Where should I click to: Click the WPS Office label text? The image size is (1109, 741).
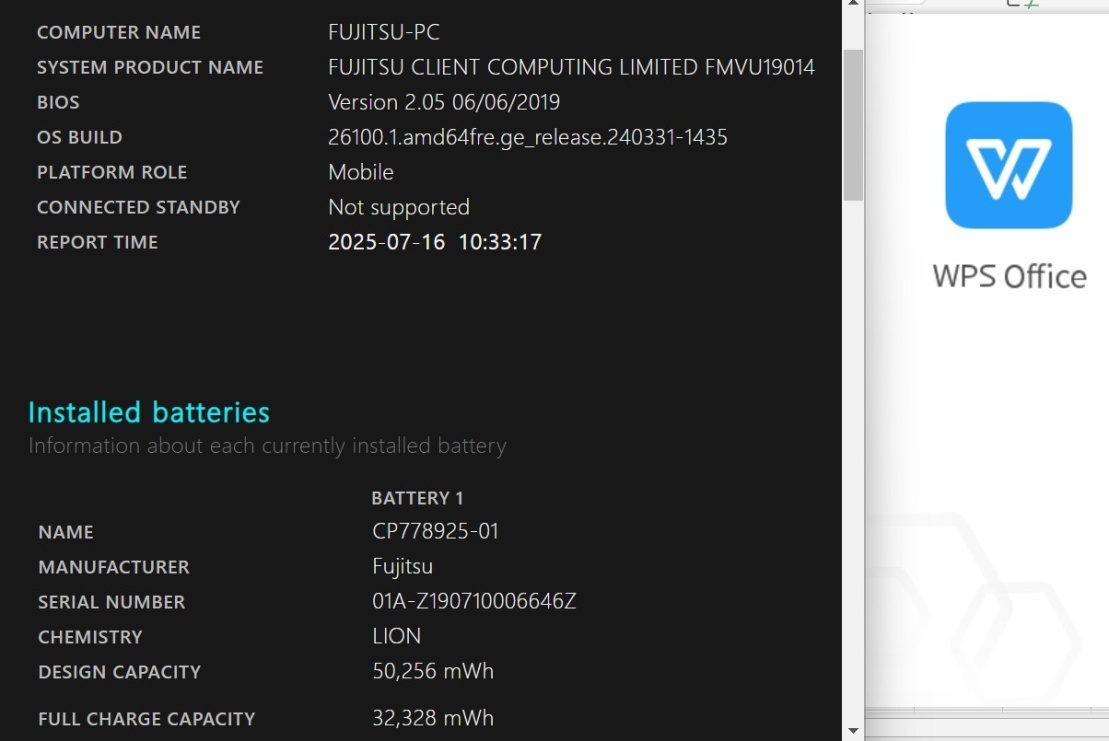[x=1009, y=276]
